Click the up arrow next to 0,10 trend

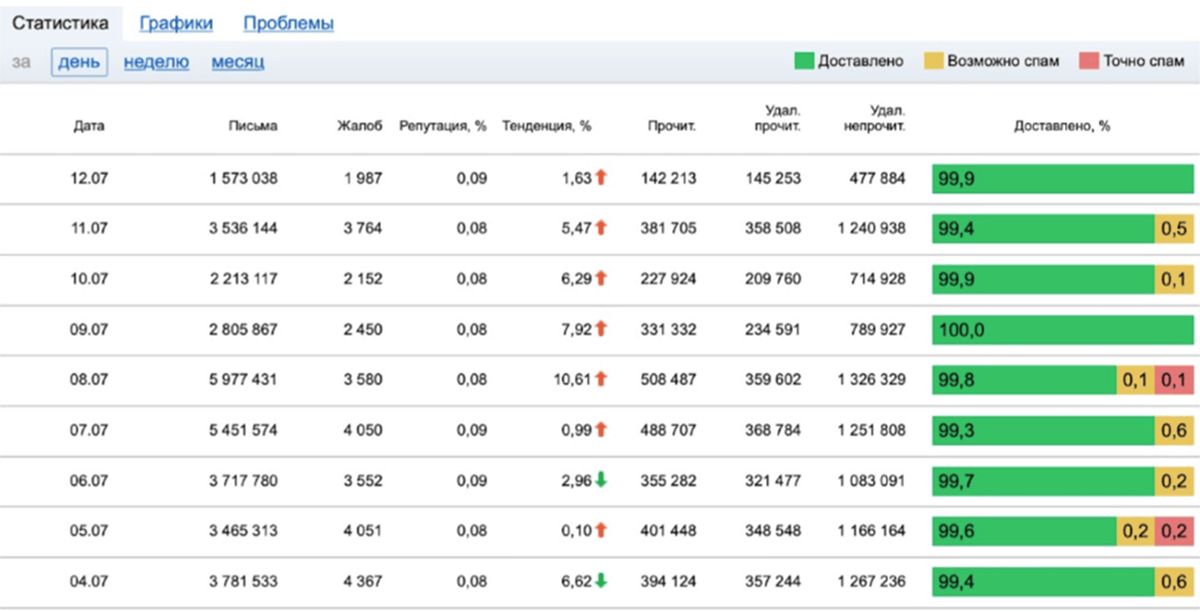601,530
